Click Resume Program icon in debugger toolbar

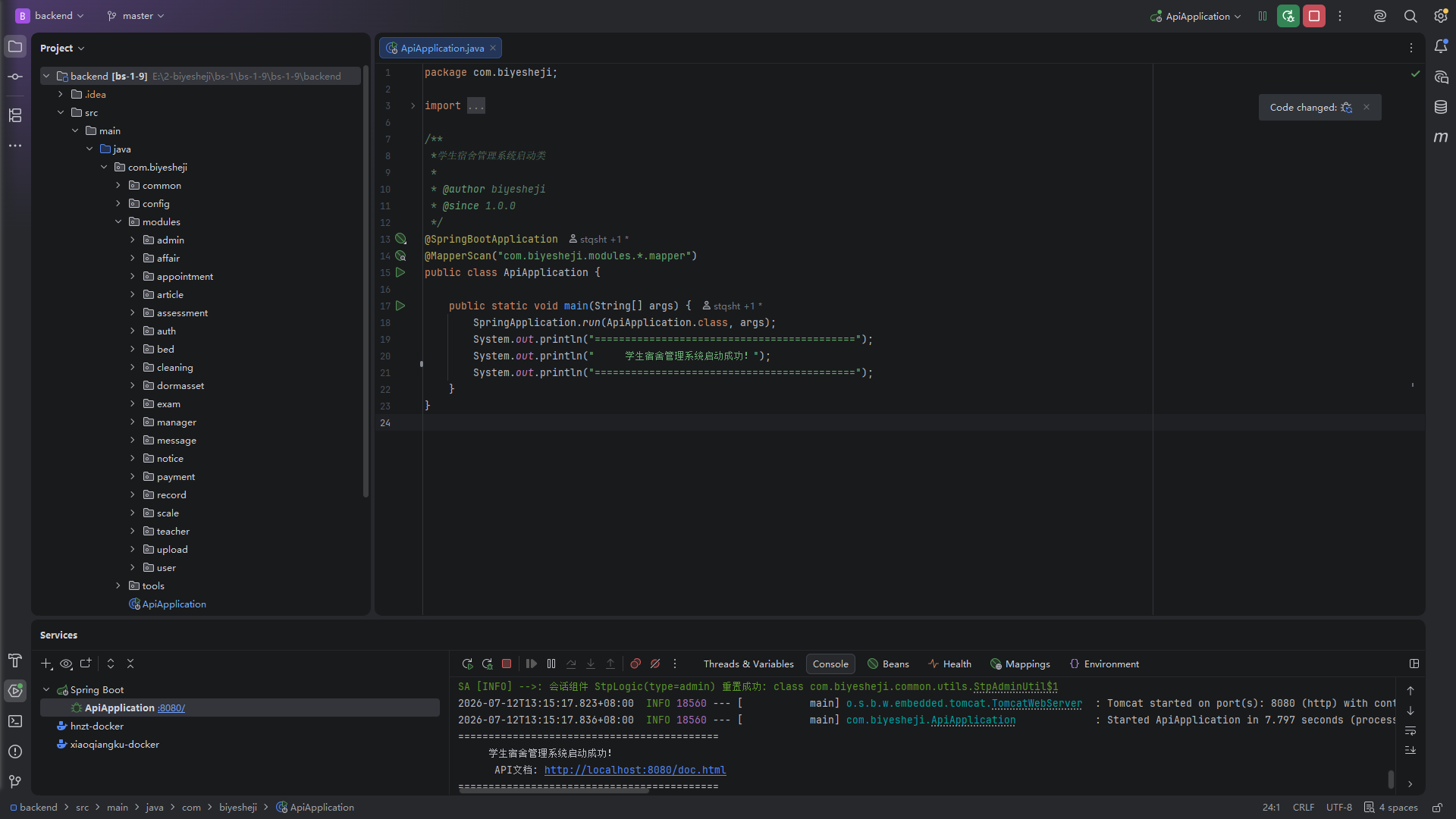532,664
